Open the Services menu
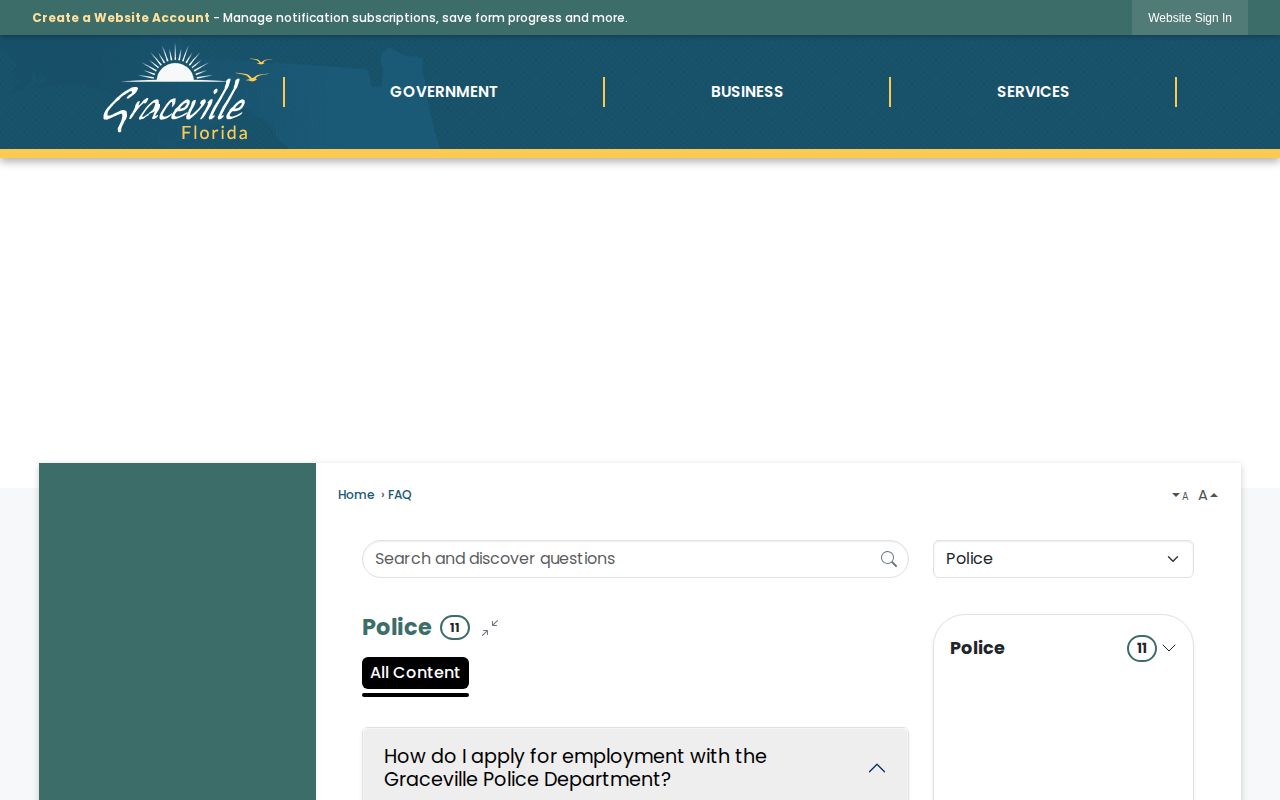This screenshot has width=1280, height=800. 1033,92
